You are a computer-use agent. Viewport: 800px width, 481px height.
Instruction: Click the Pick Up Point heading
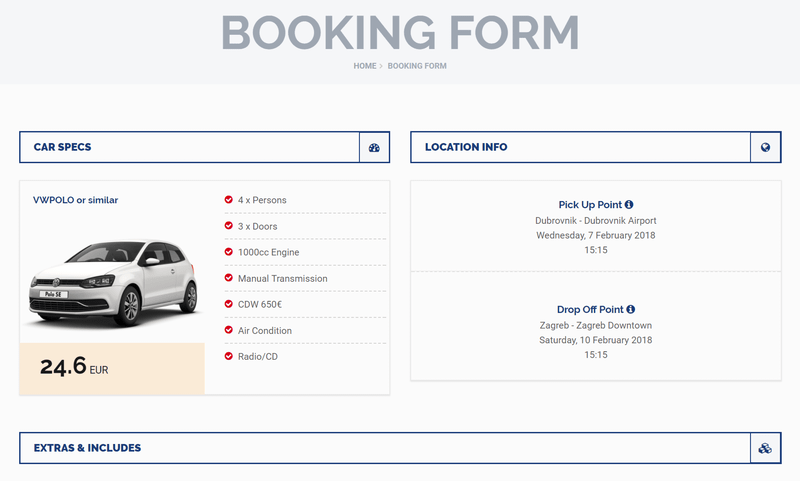pos(590,204)
